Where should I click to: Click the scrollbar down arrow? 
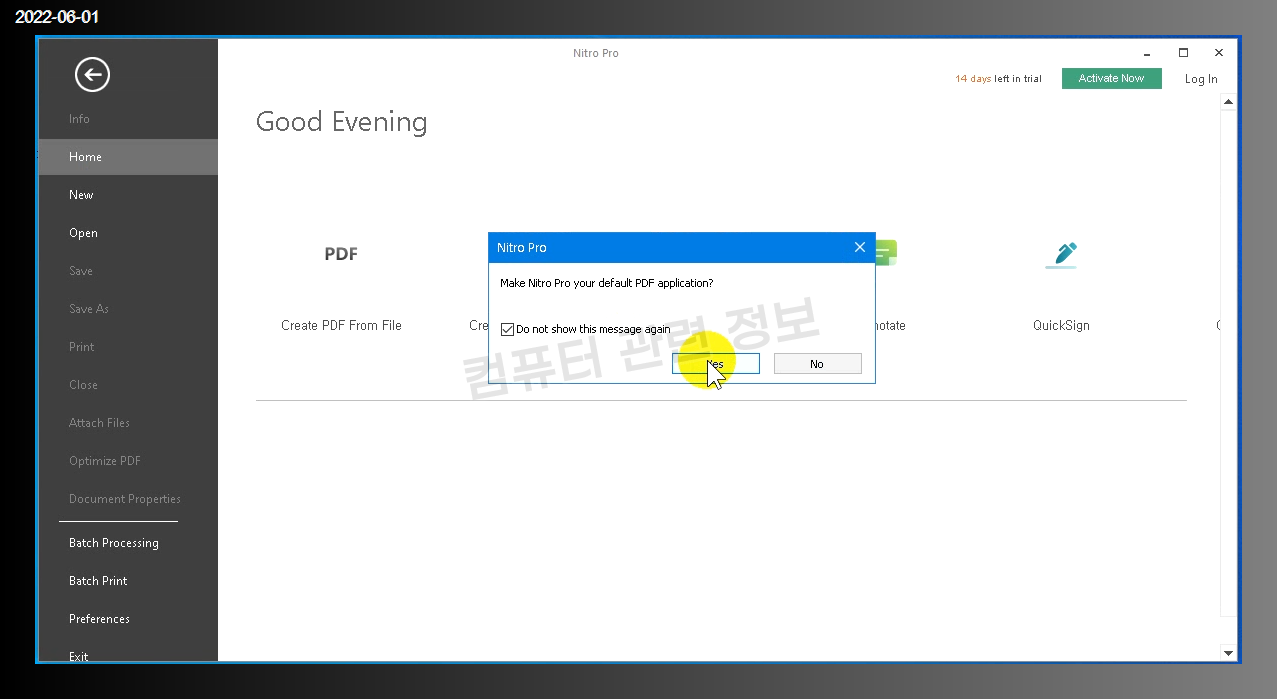tap(1229, 653)
